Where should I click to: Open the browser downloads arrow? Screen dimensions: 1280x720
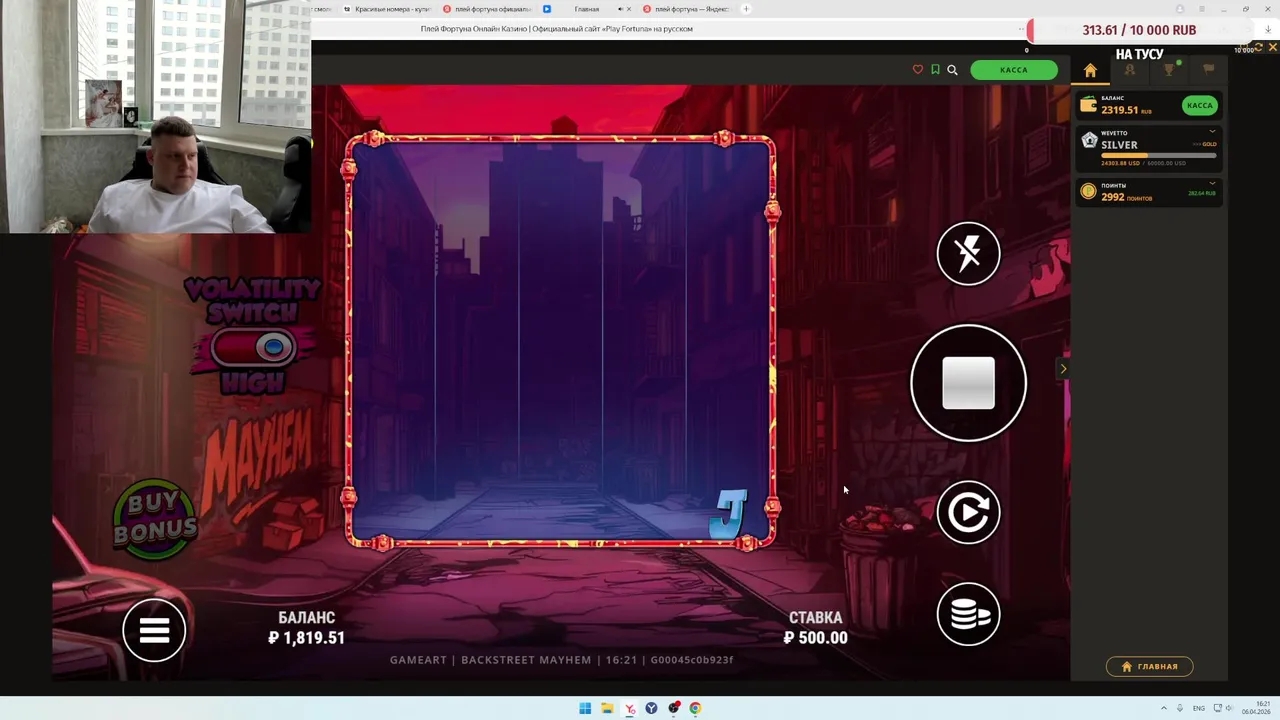click(x=1268, y=29)
